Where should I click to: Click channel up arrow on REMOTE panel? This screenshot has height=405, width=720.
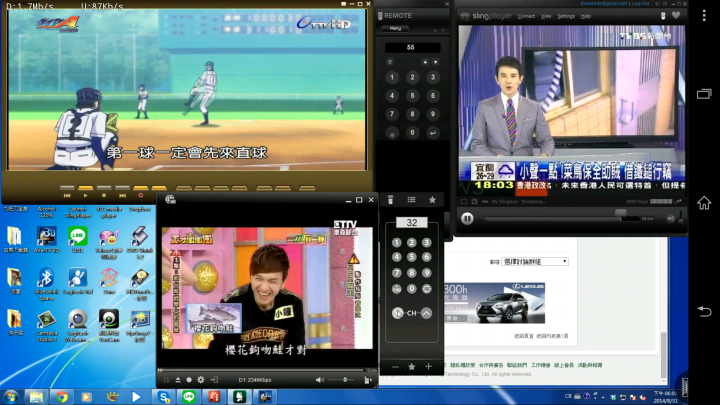pyautogui.click(x=425, y=62)
